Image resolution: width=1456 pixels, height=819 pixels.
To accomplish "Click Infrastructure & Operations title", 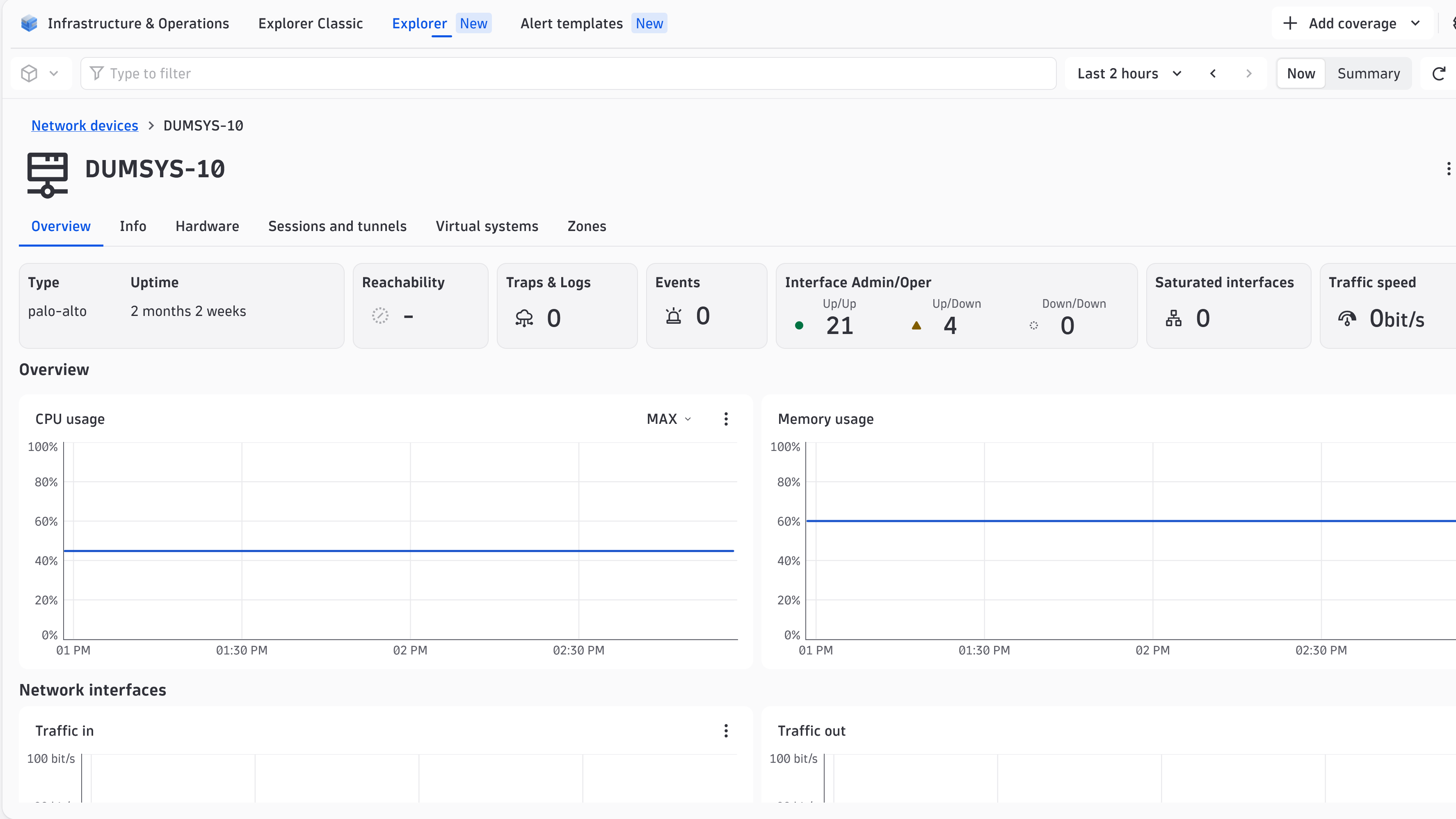I will [139, 23].
